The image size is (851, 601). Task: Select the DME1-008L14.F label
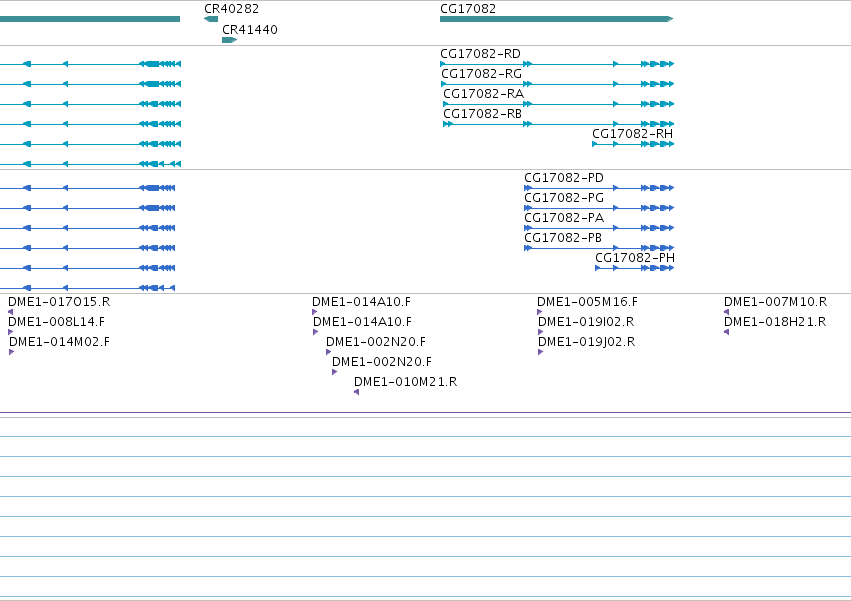click(56, 322)
